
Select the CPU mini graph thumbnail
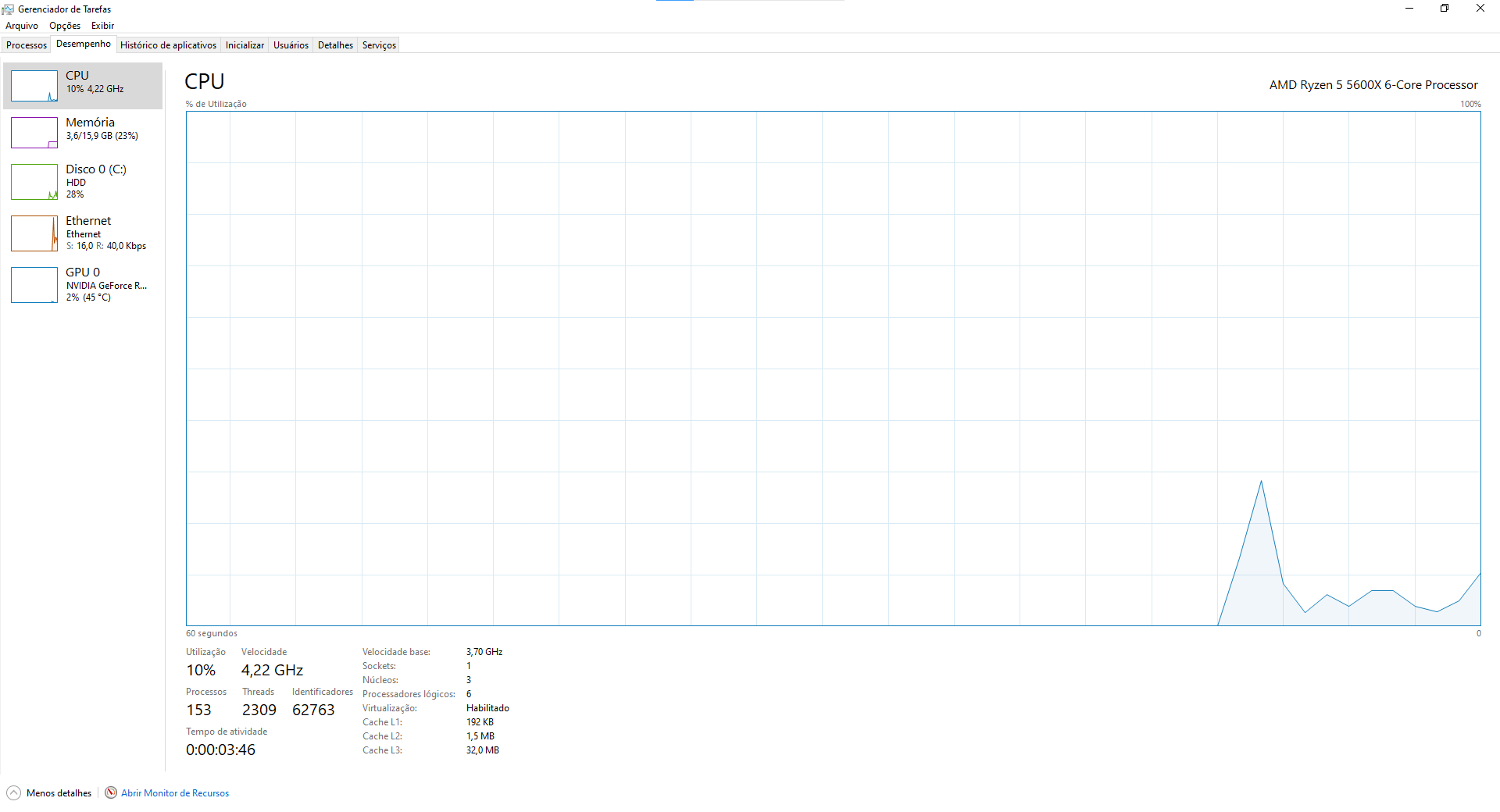coord(34,86)
